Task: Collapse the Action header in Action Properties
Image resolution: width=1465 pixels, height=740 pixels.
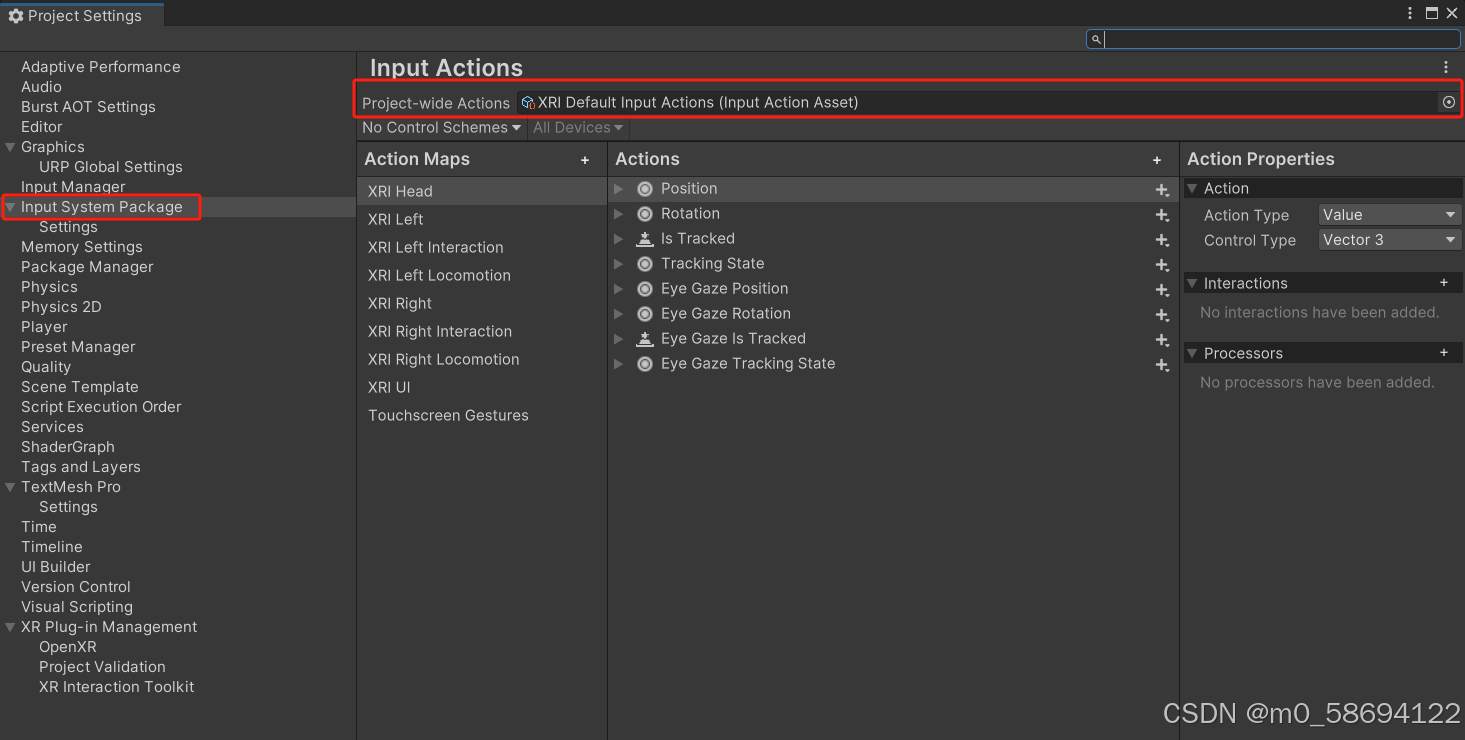Action: [1192, 188]
